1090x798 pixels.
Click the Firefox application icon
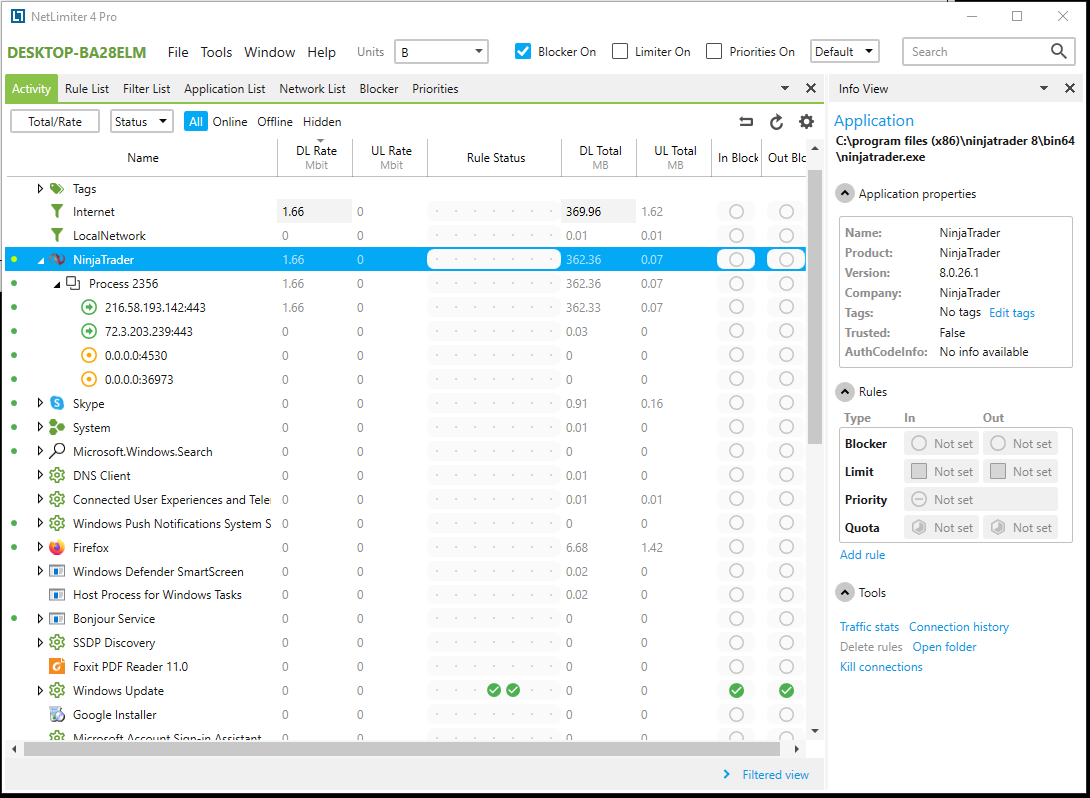pyautogui.click(x=57, y=547)
